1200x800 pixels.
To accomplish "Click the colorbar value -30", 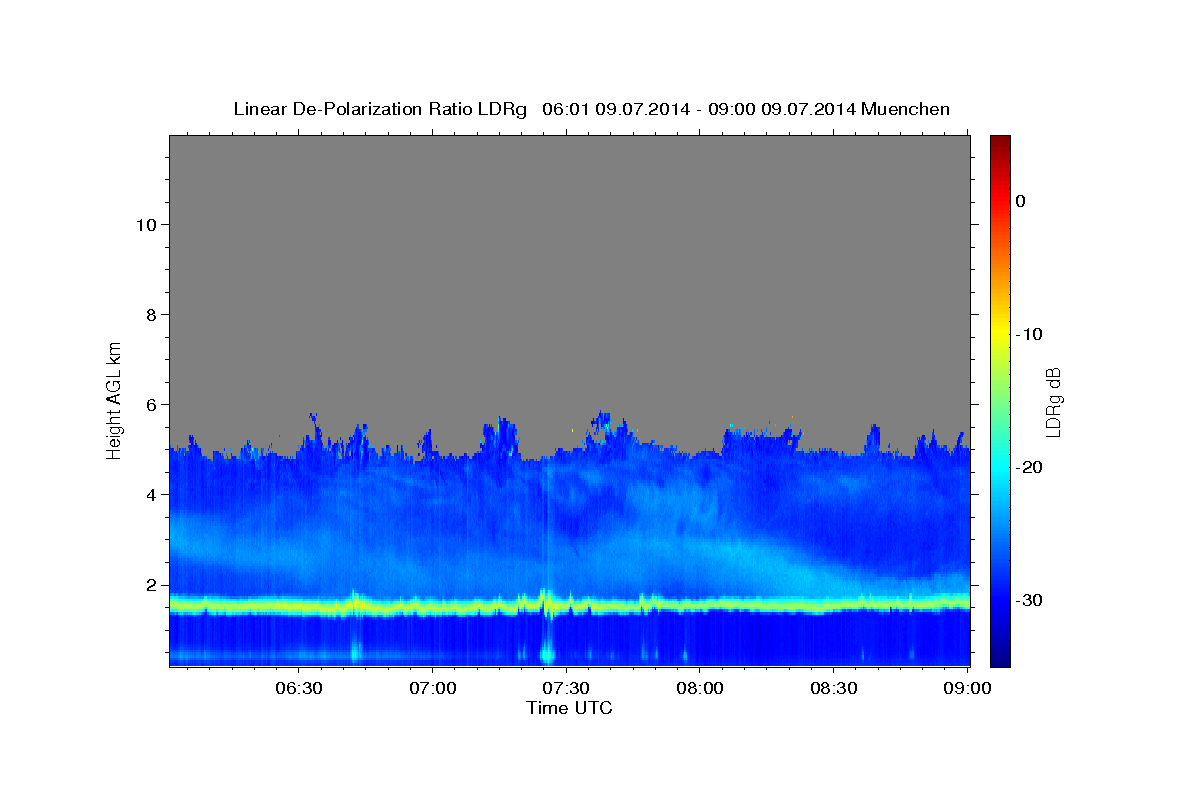I will (x=1029, y=600).
